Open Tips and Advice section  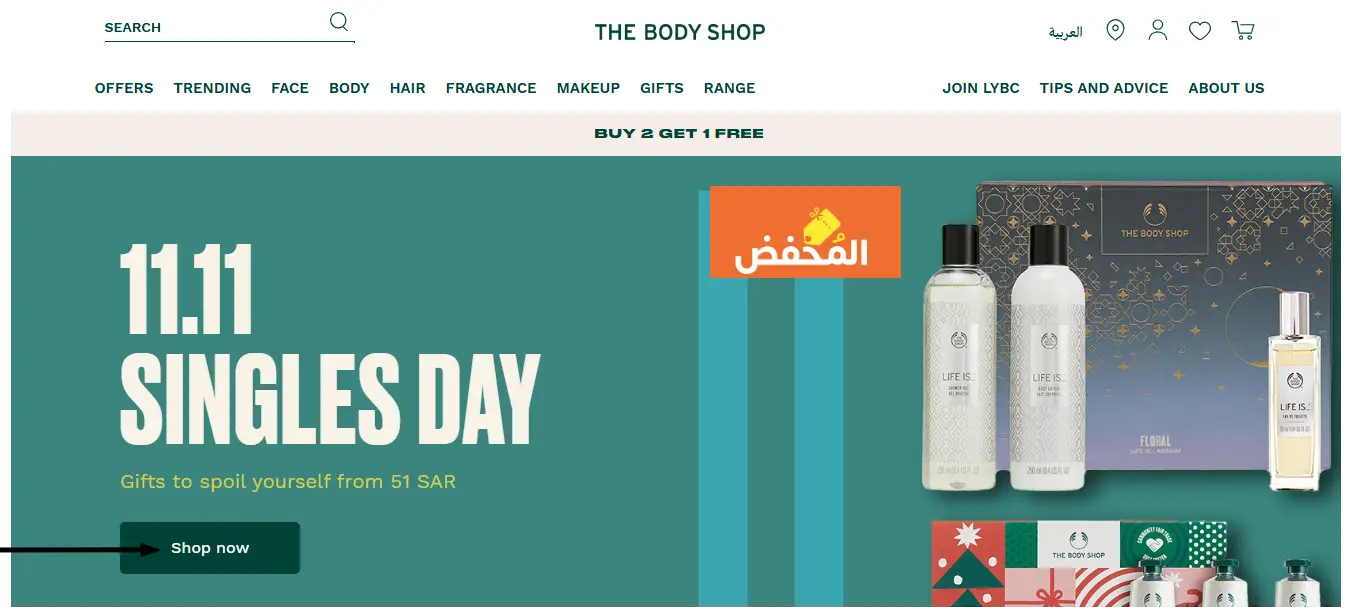tap(1104, 88)
